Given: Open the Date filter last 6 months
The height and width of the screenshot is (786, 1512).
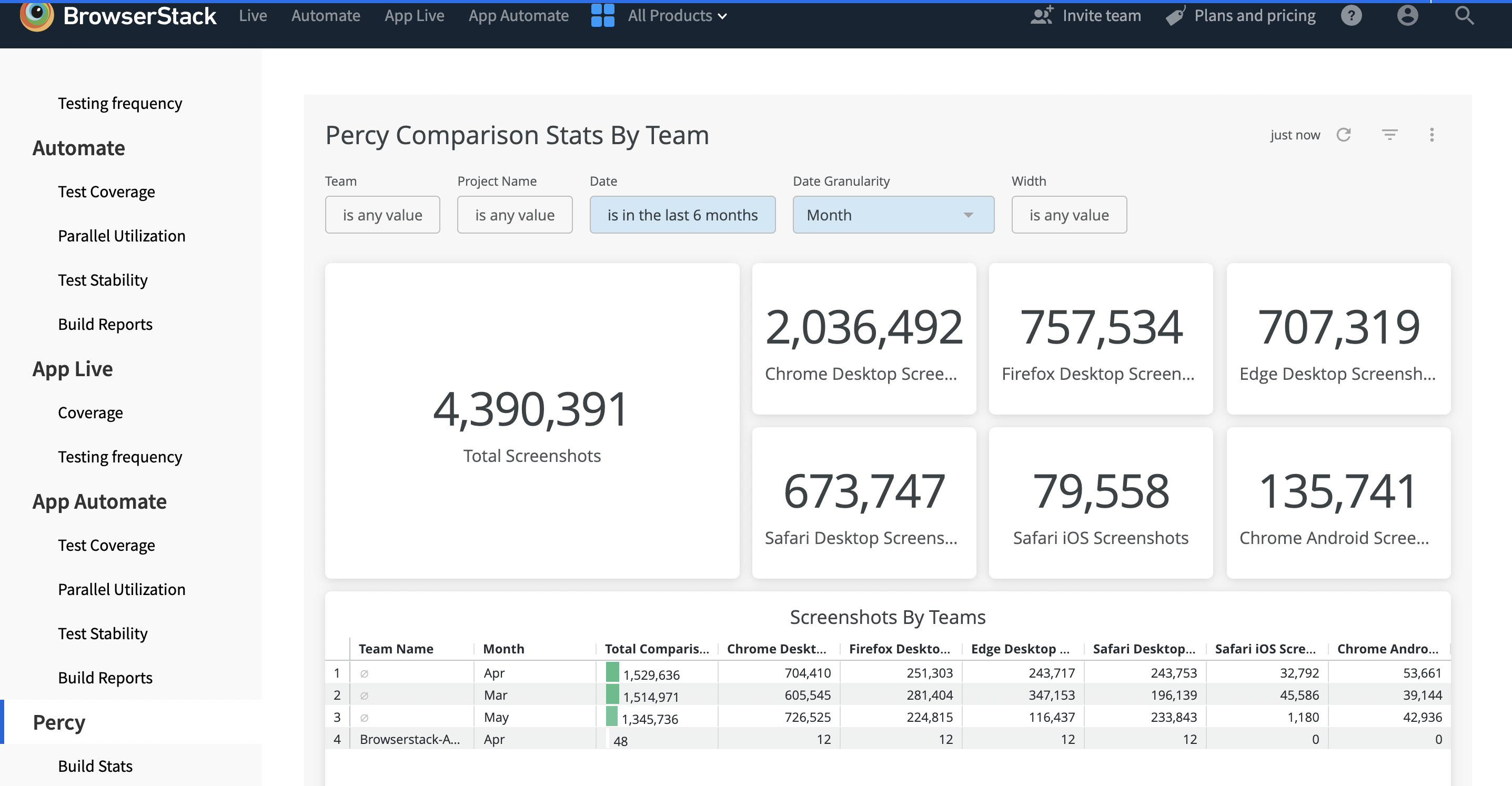Looking at the screenshot, I should click(682, 215).
